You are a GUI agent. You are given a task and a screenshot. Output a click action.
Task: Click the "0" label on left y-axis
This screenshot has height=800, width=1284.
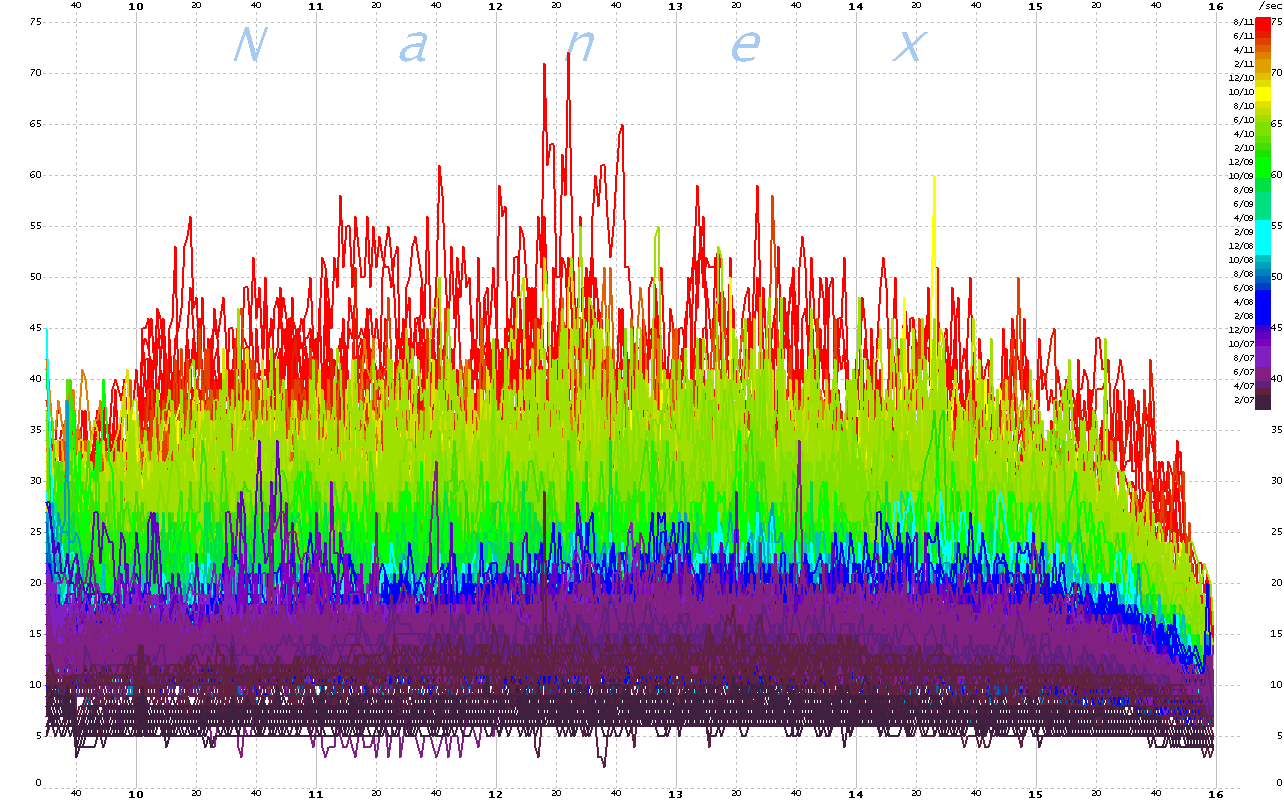tap(39, 781)
